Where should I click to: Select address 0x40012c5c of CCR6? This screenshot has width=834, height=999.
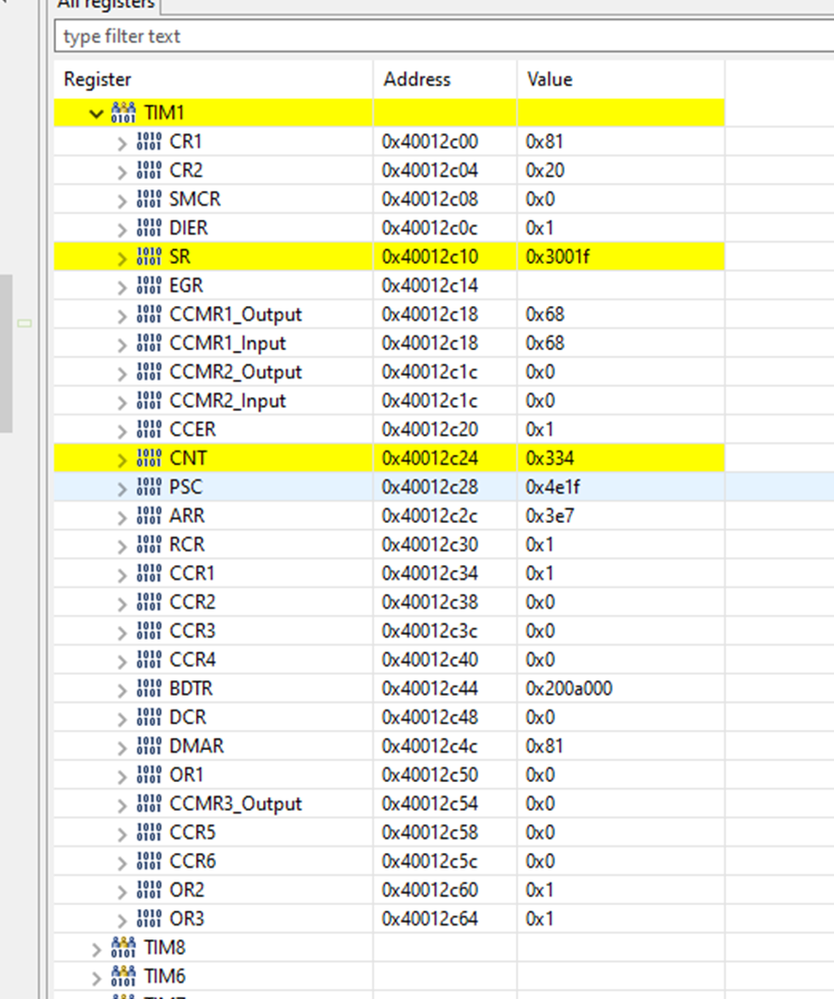pyautogui.click(x=430, y=861)
